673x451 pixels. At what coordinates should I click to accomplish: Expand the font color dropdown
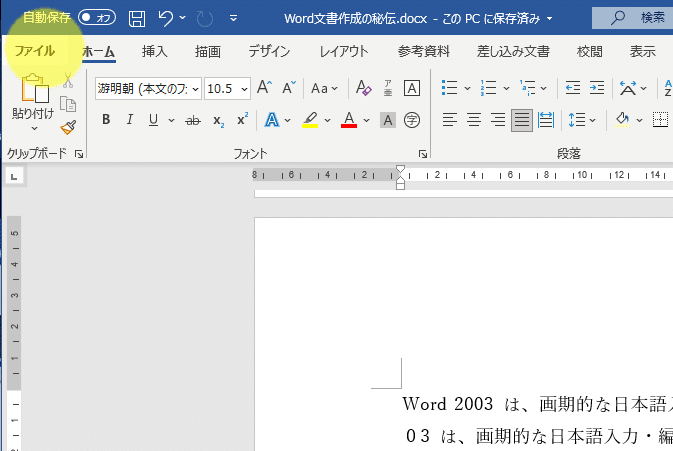pyautogui.click(x=366, y=120)
